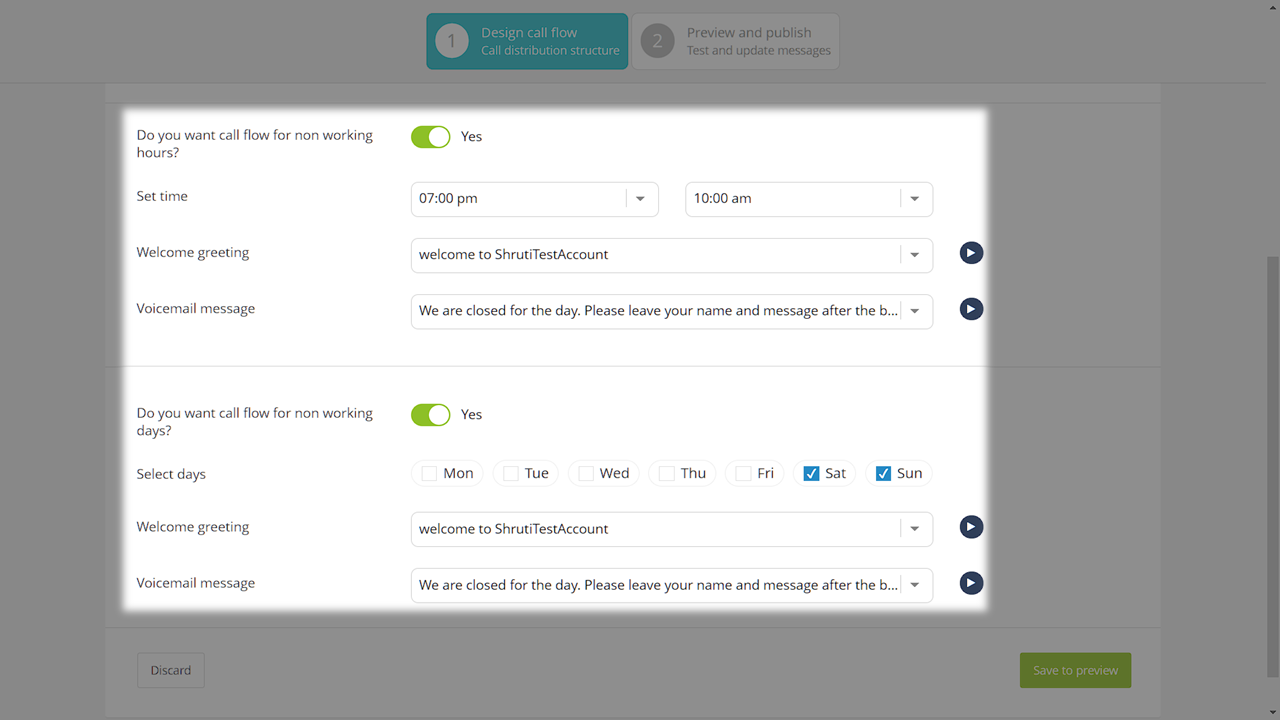Viewport: 1280px width, 720px height.
Task: Tick the Wed checkbox
Action: pos(586,474)
